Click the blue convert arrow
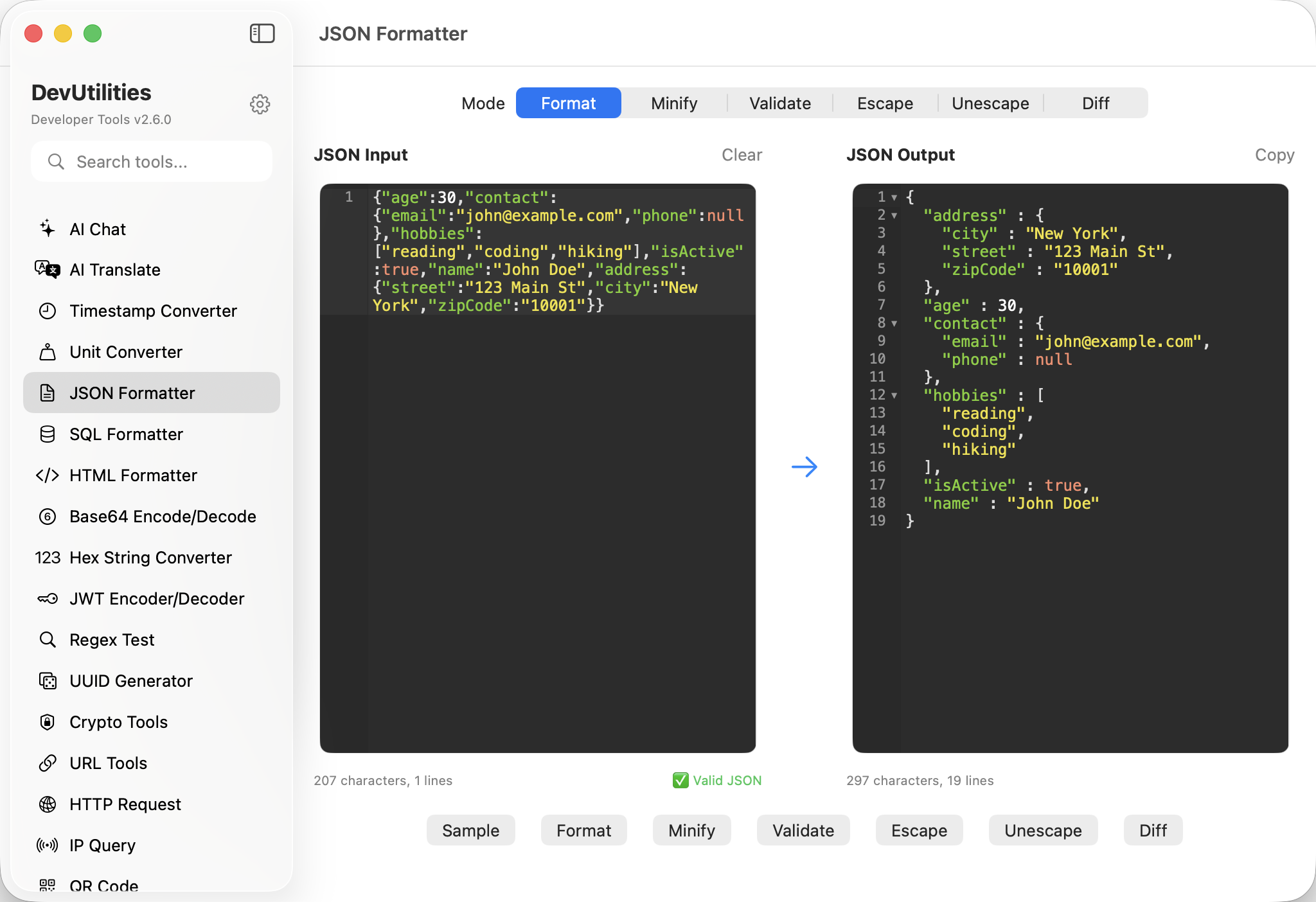Viewport: 1316px width, 902px height. coord(804,467)
